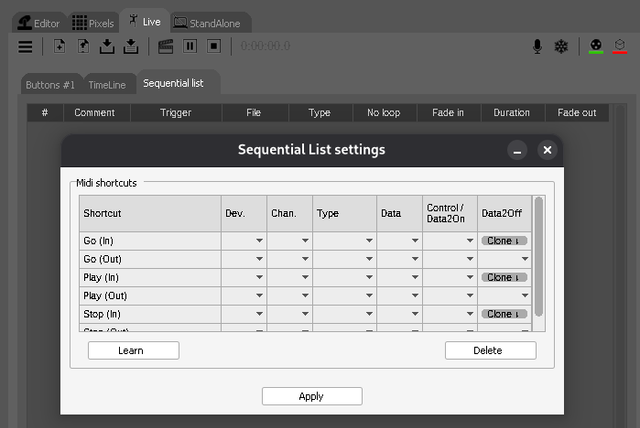Select the Live tab
640x428 pixels.
(x=144, y=21)
